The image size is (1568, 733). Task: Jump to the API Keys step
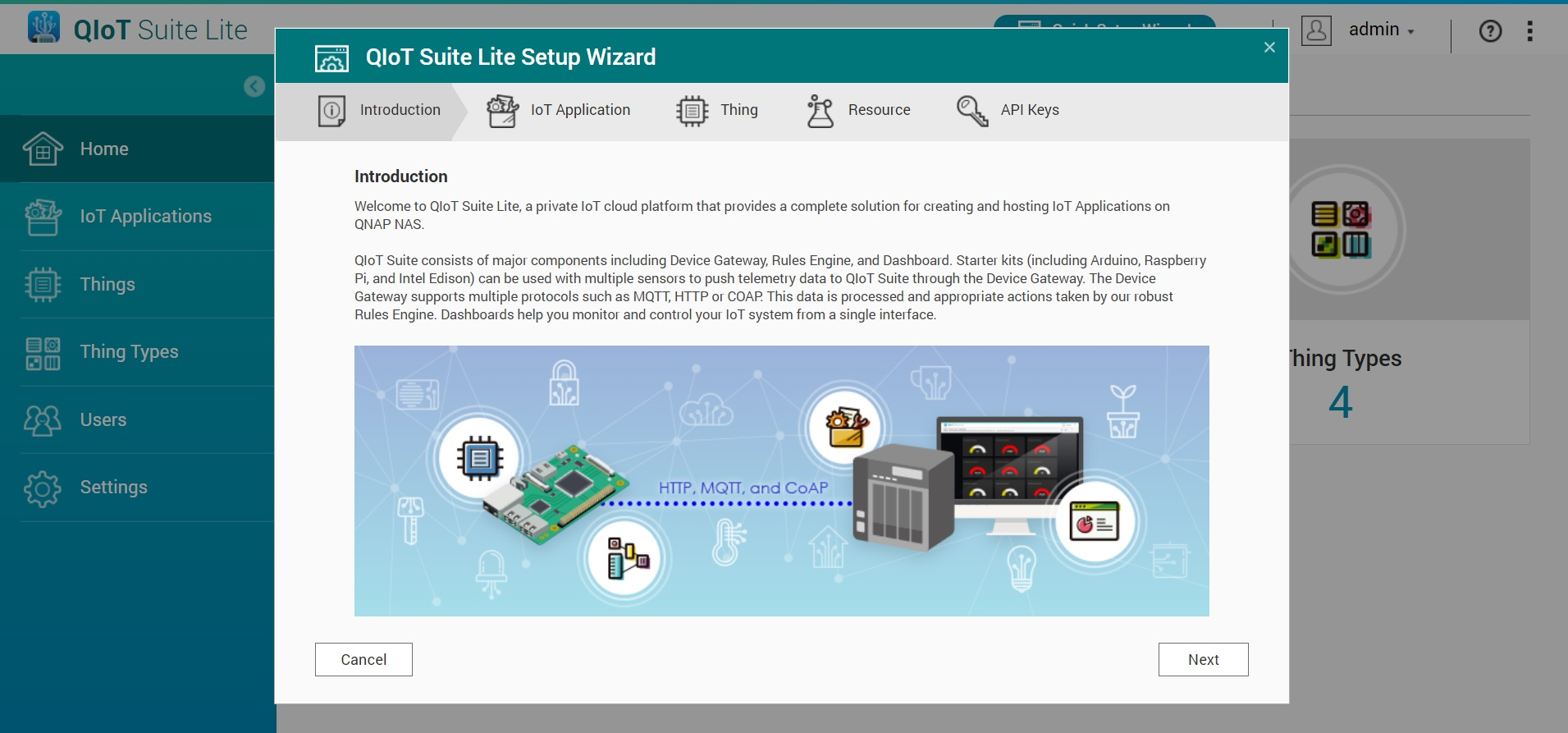click(1008, 111)
